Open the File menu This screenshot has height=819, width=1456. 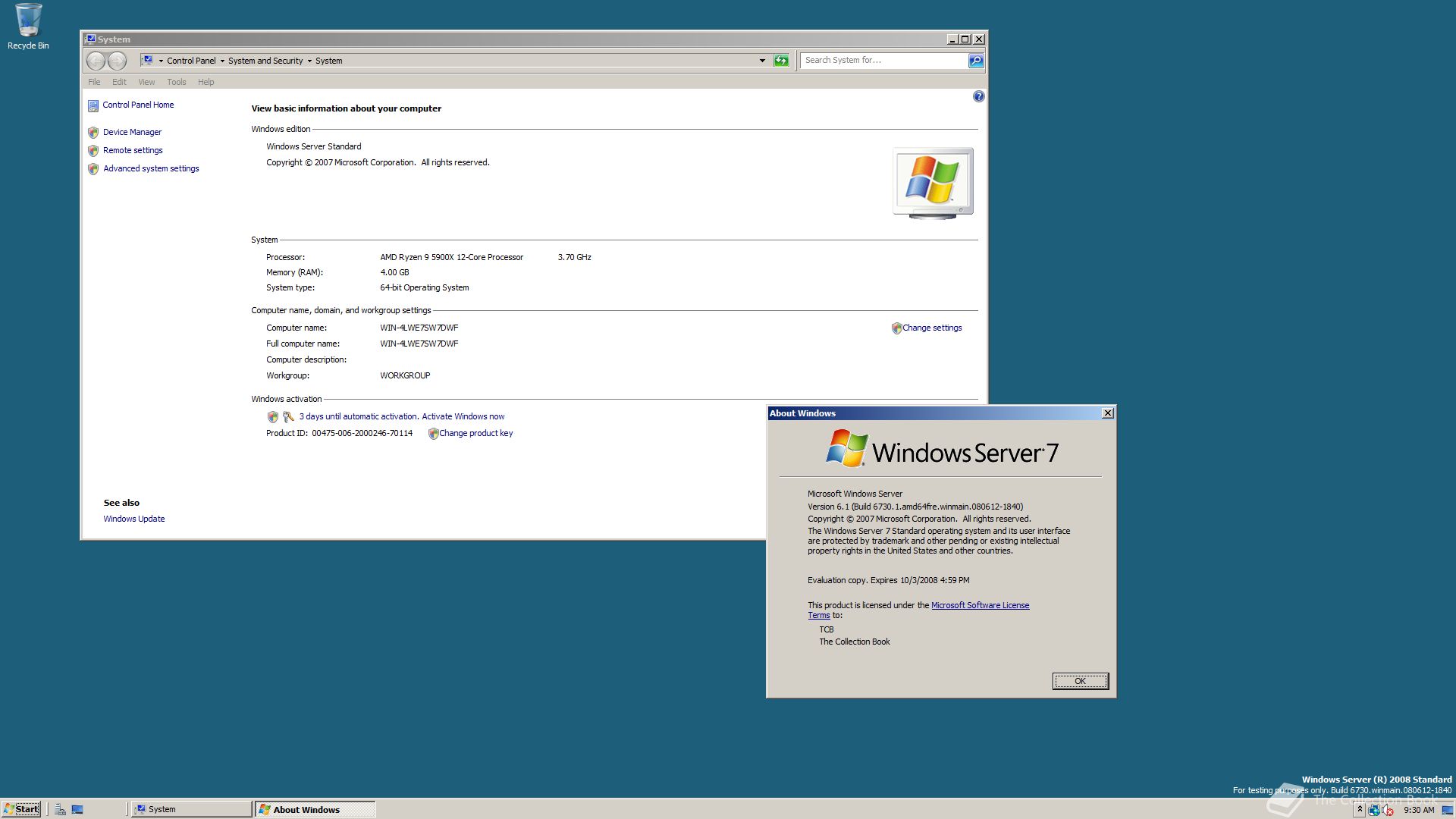pos(94,82)
